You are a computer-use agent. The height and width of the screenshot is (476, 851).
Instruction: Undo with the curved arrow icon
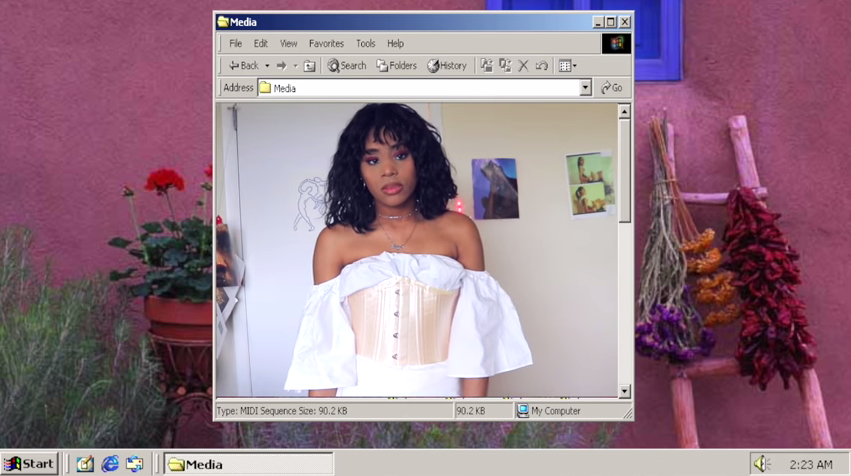542,66
